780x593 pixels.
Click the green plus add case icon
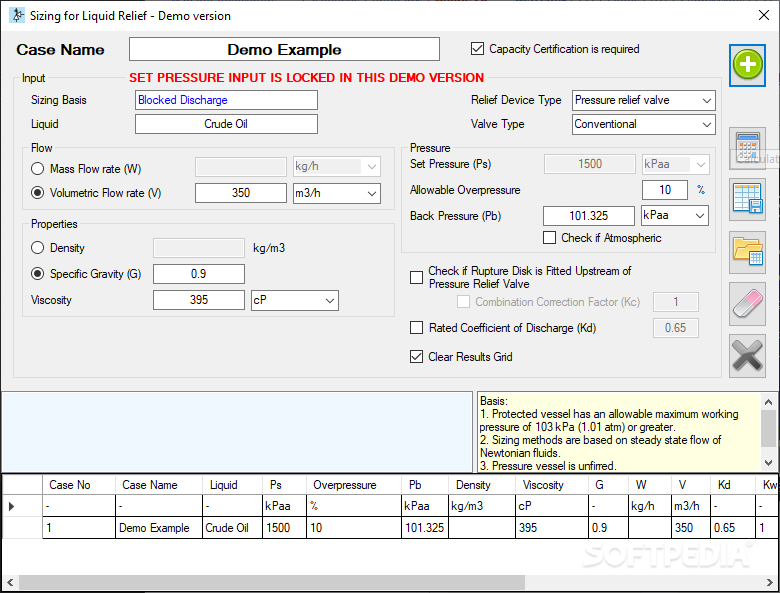coord(747,65)
